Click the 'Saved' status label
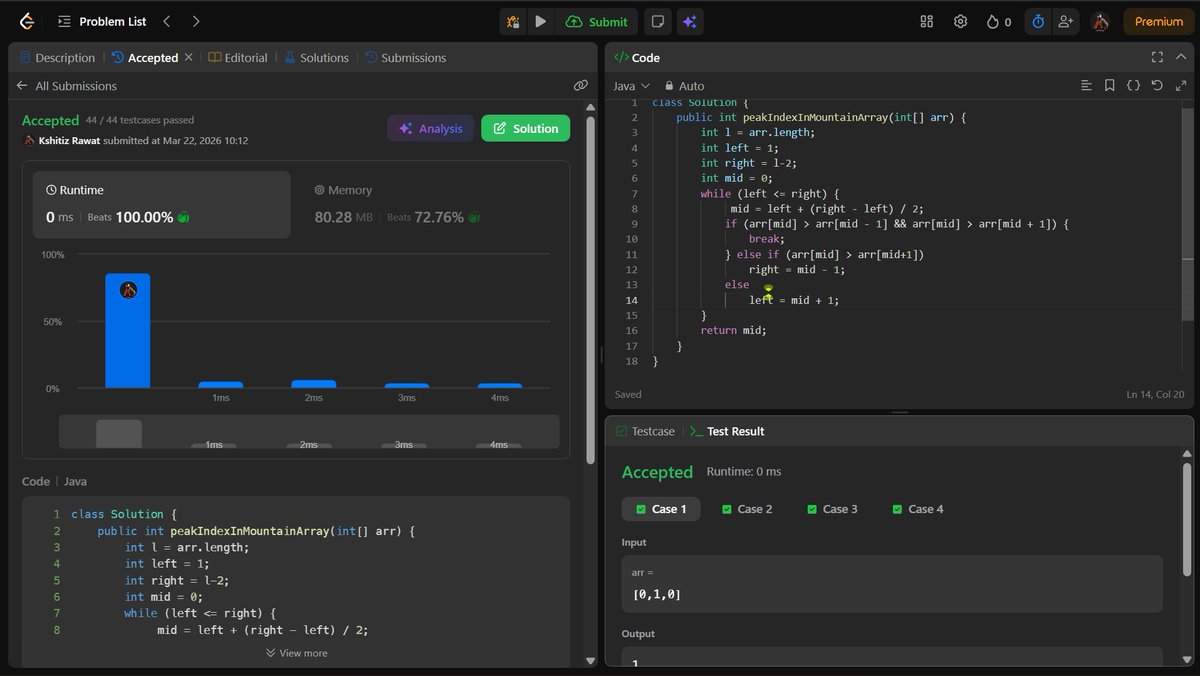The width and height of the screenshot is (1200, 676). [628, 395]
